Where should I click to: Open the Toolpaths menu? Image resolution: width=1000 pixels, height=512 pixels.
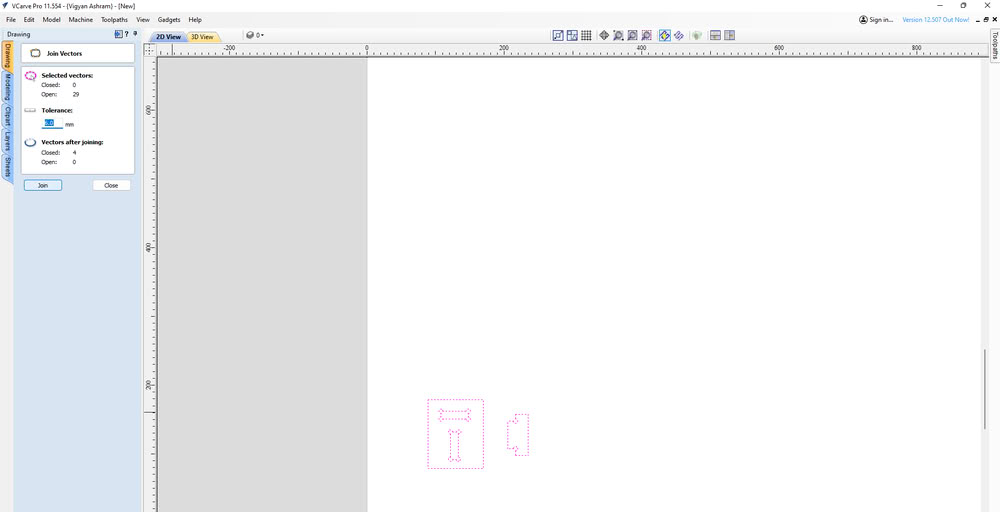(x=114, y=20)
